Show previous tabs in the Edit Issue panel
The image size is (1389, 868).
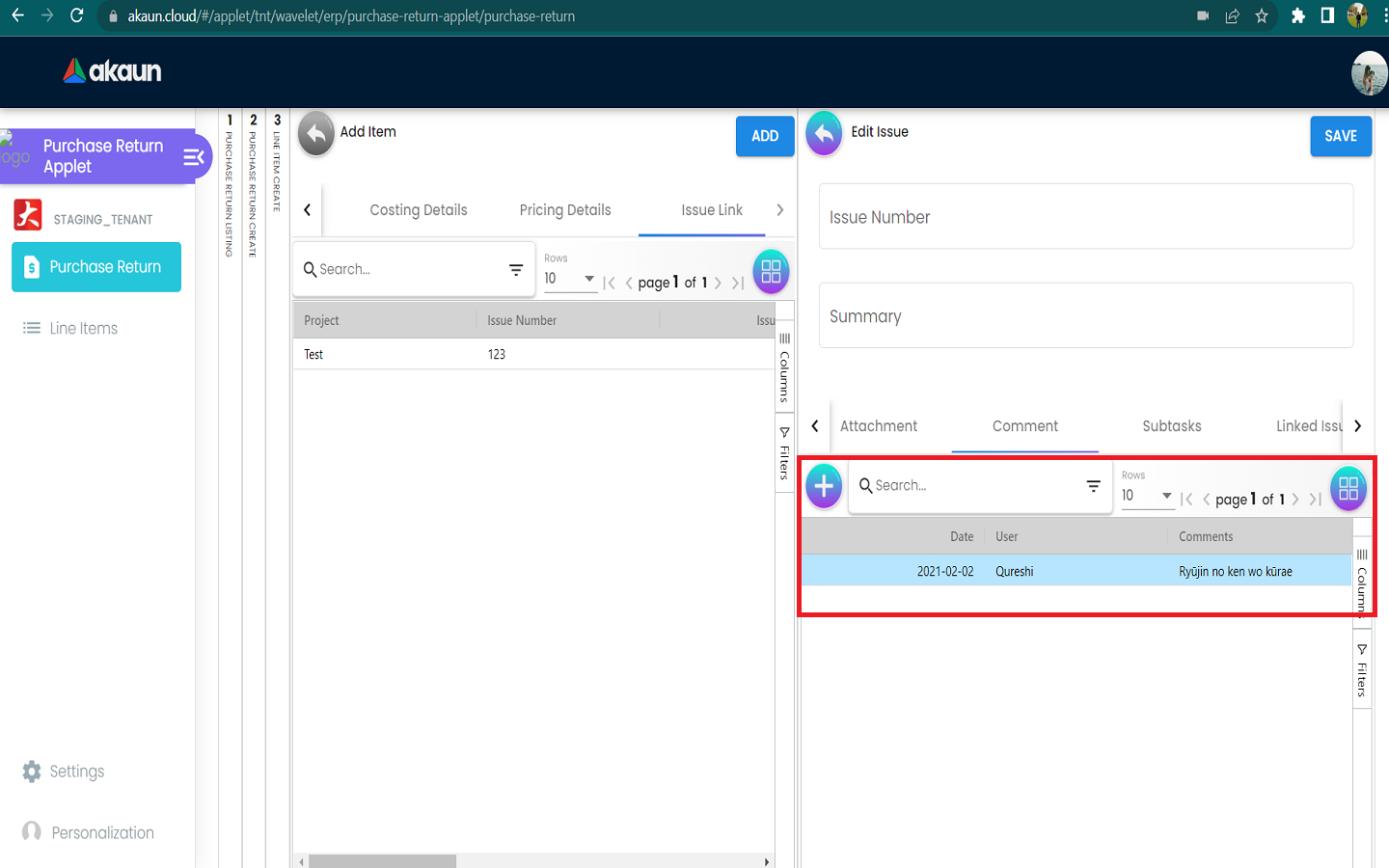pos(815,426)
